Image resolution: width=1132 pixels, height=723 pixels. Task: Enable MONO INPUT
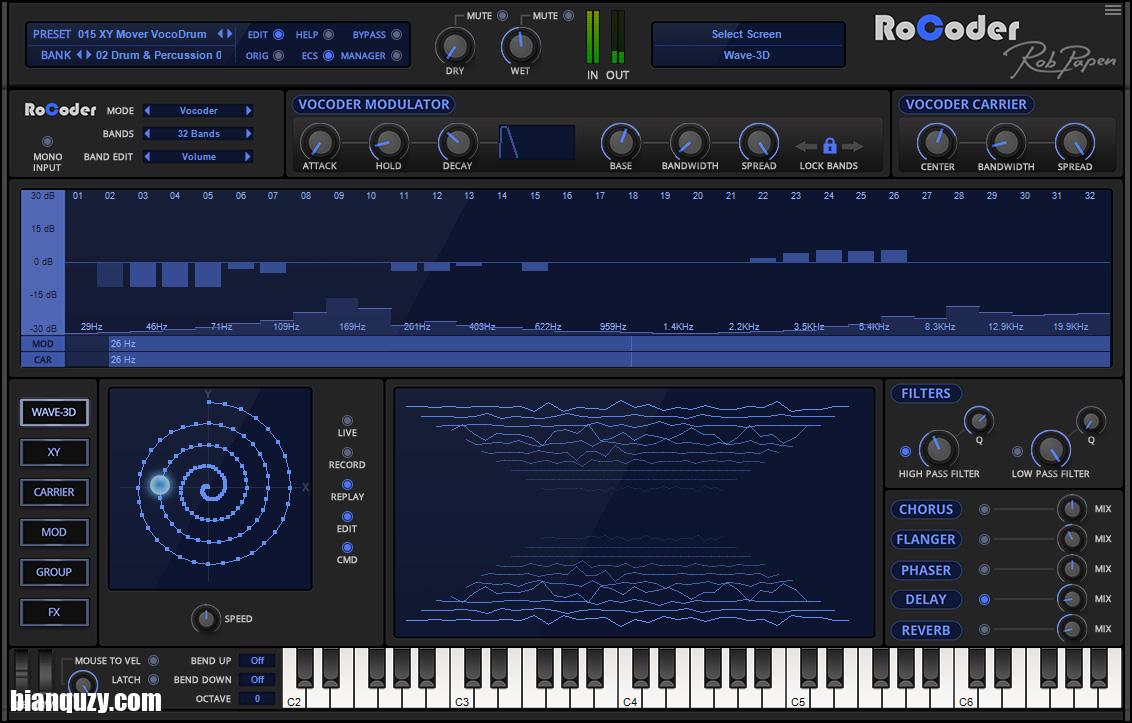[47, 142]
